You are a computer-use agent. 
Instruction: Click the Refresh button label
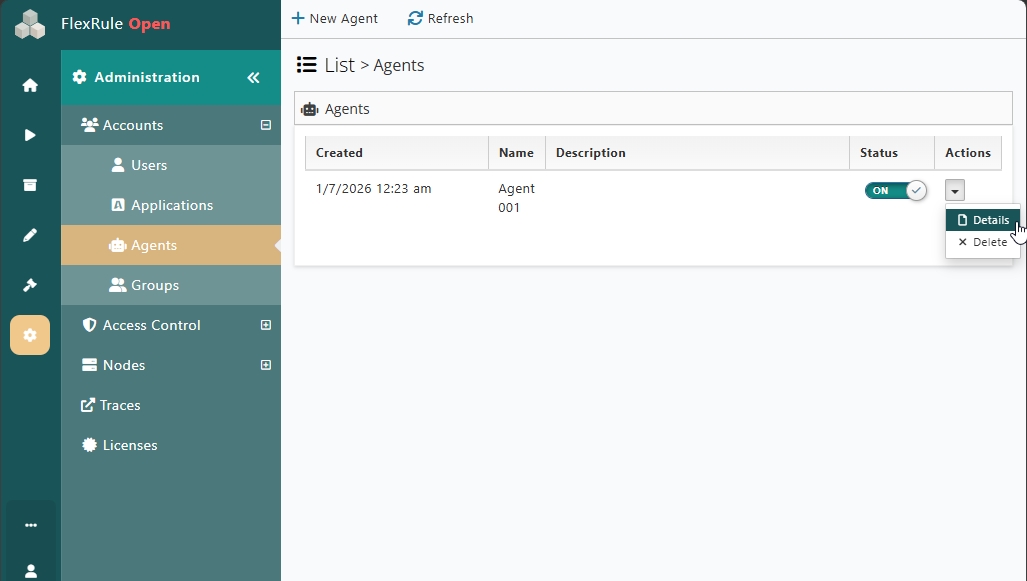tap(451, 18)
